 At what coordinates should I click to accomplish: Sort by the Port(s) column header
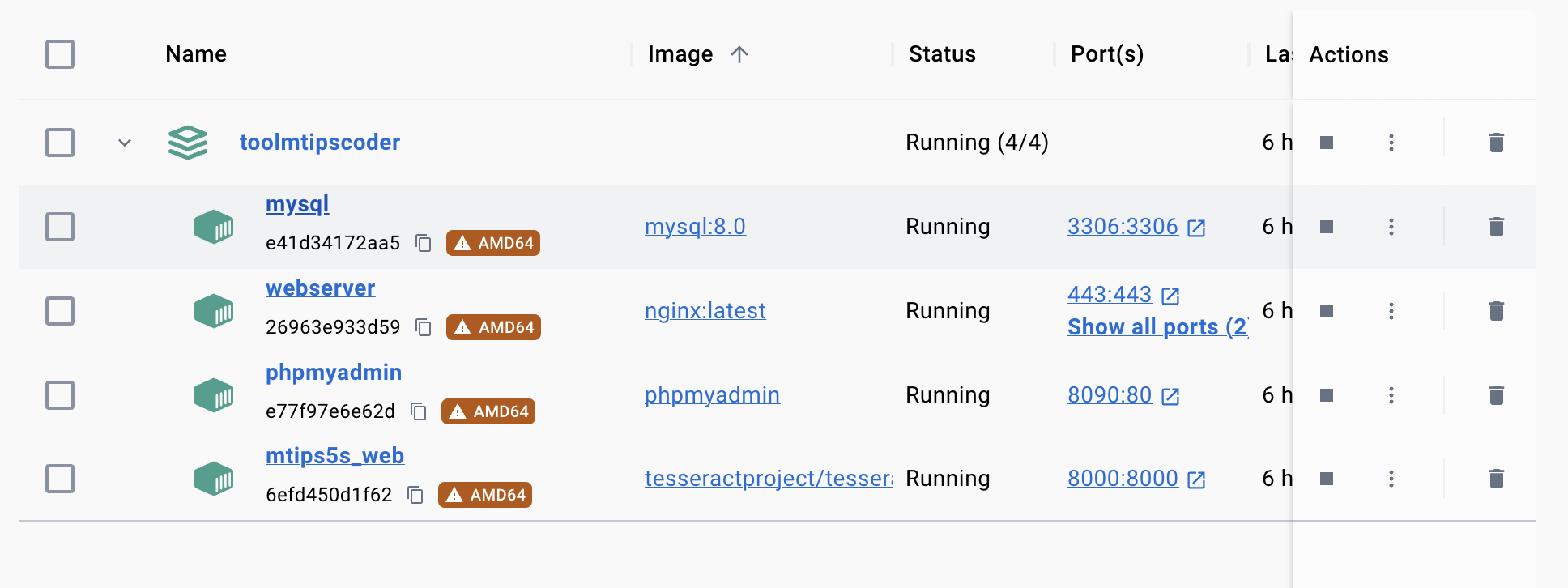[1107, 54]
